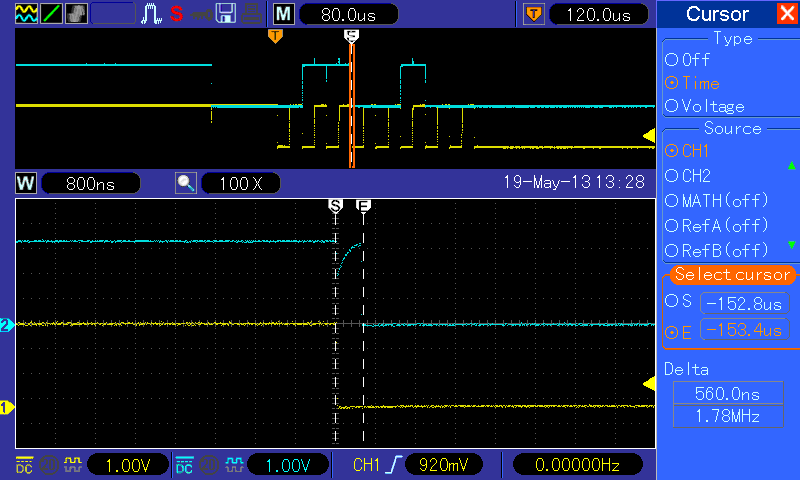Select the Off cursor type
The image size is (800, 480).
687,60
